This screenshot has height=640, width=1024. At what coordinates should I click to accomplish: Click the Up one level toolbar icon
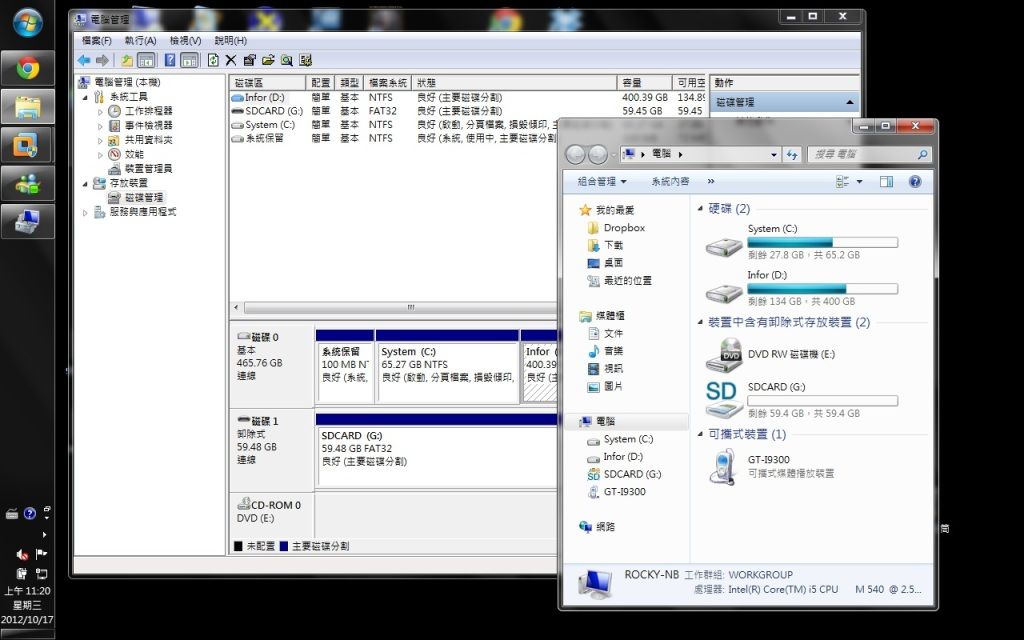(126, 60)
